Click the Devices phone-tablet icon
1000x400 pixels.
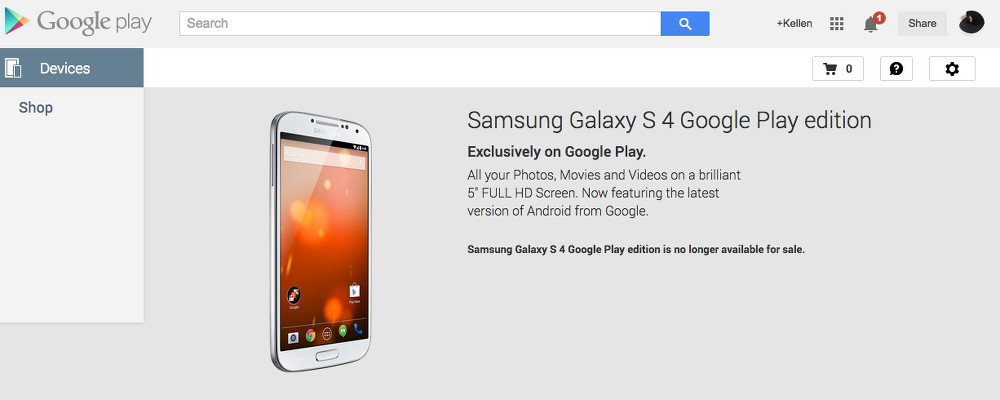tap(13, 68)
